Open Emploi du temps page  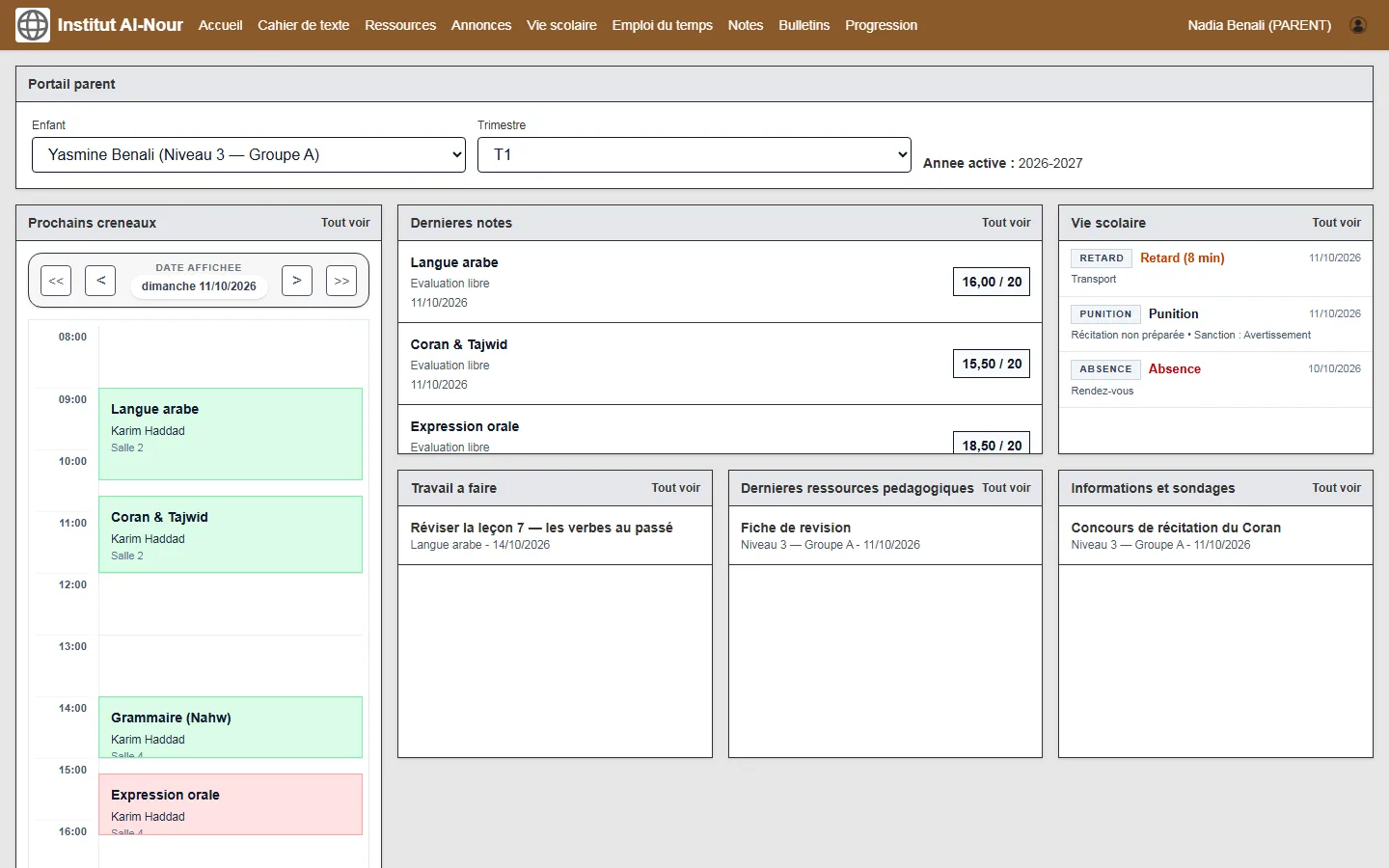663,25
